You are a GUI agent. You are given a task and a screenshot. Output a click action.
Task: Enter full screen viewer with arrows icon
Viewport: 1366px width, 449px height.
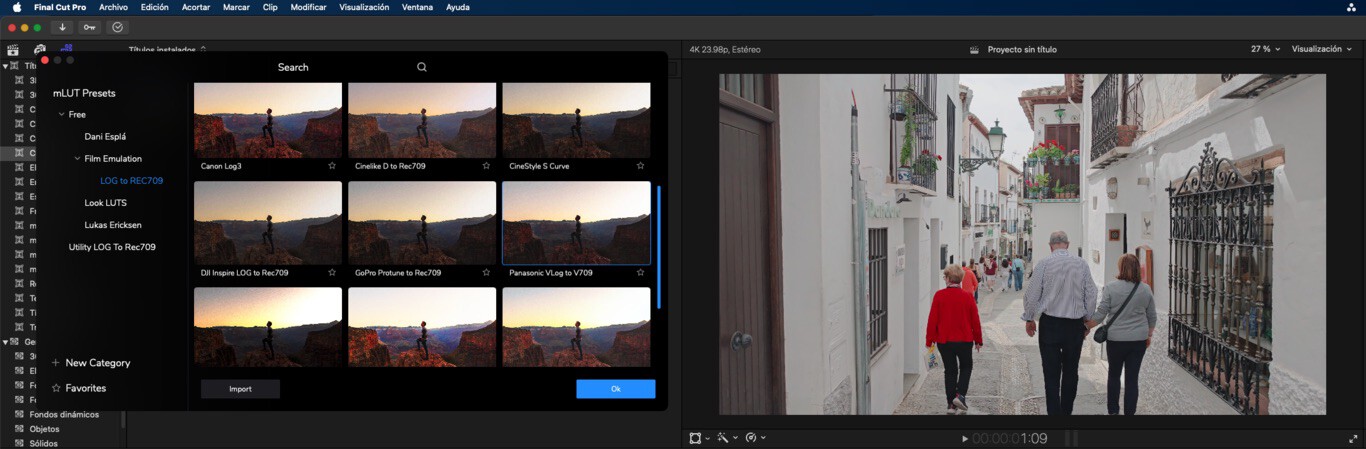pyautogui.click(x=1353, y=438)
